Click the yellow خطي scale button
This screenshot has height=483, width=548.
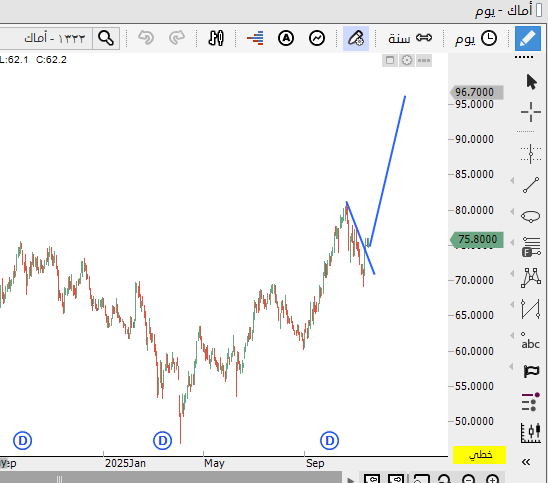[480, 455]
